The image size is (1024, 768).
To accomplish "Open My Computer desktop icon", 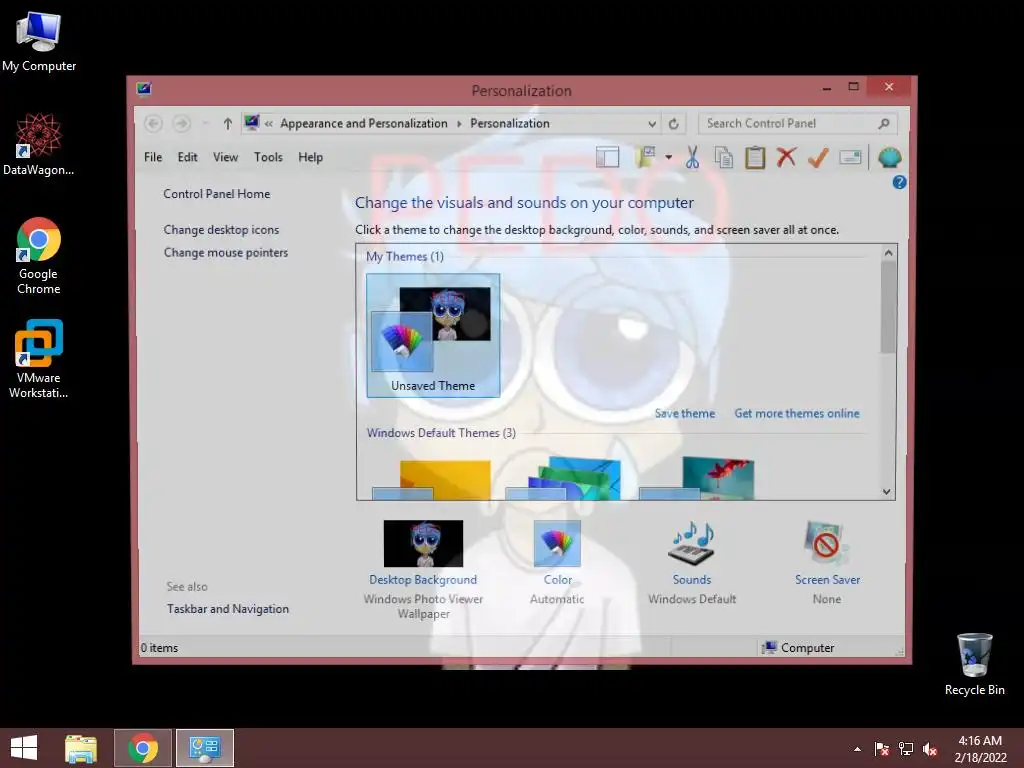I will (39, 41).
